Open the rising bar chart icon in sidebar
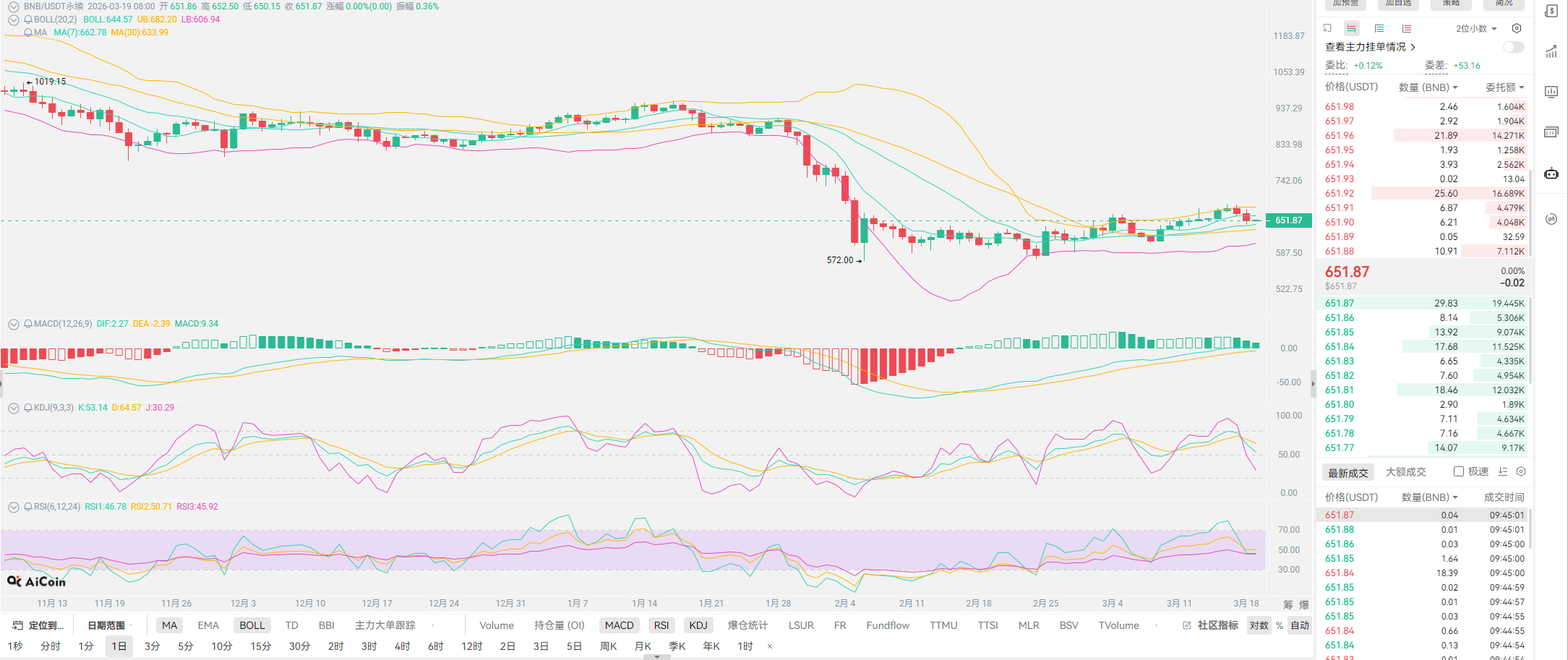The image size is (1568, 660). pos(1551,51)
